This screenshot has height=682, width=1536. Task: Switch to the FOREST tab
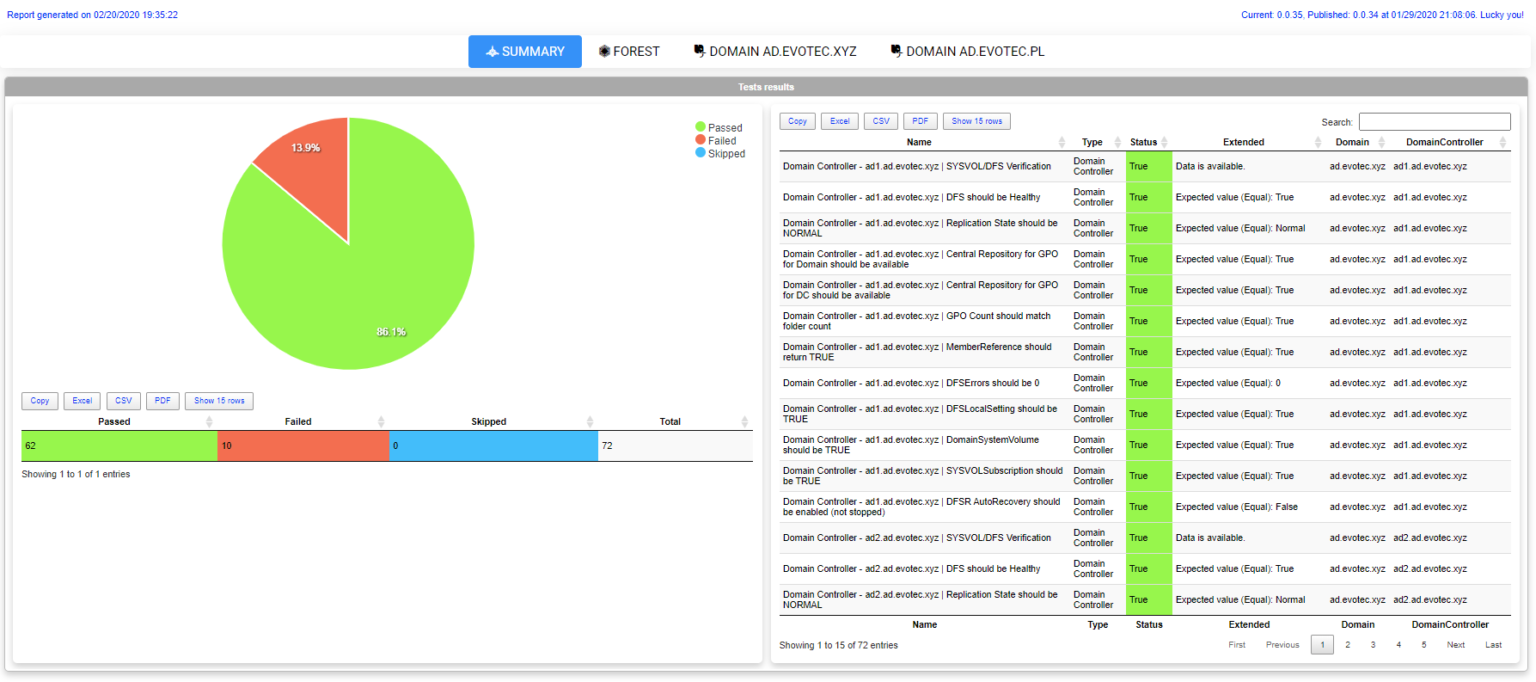(629, 51)
